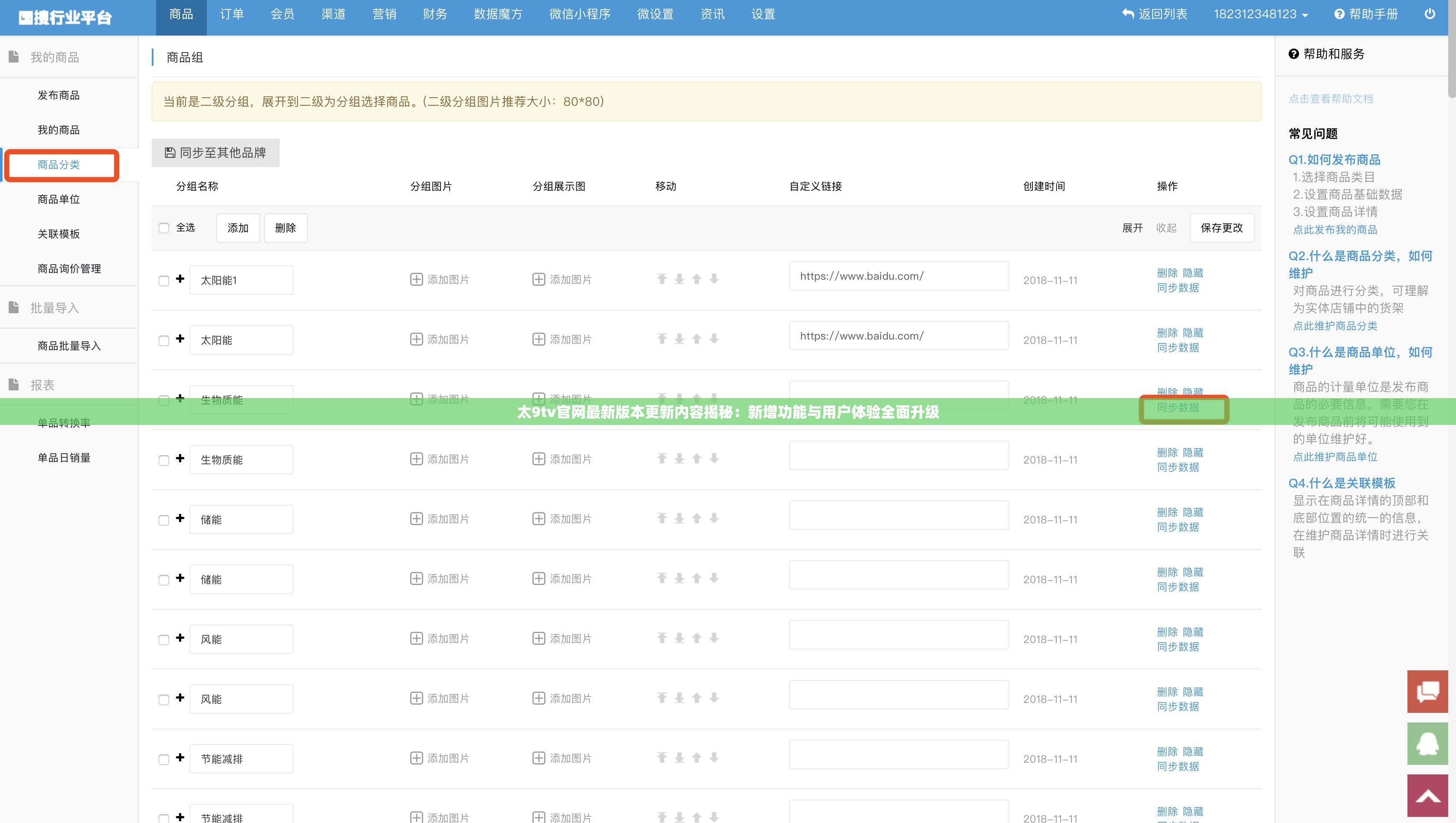The height and width of the screenshot is (823, 1456).
Task: Move 太阳能1 group up one position
Action: pyautogui.click(x=697, y=279)
